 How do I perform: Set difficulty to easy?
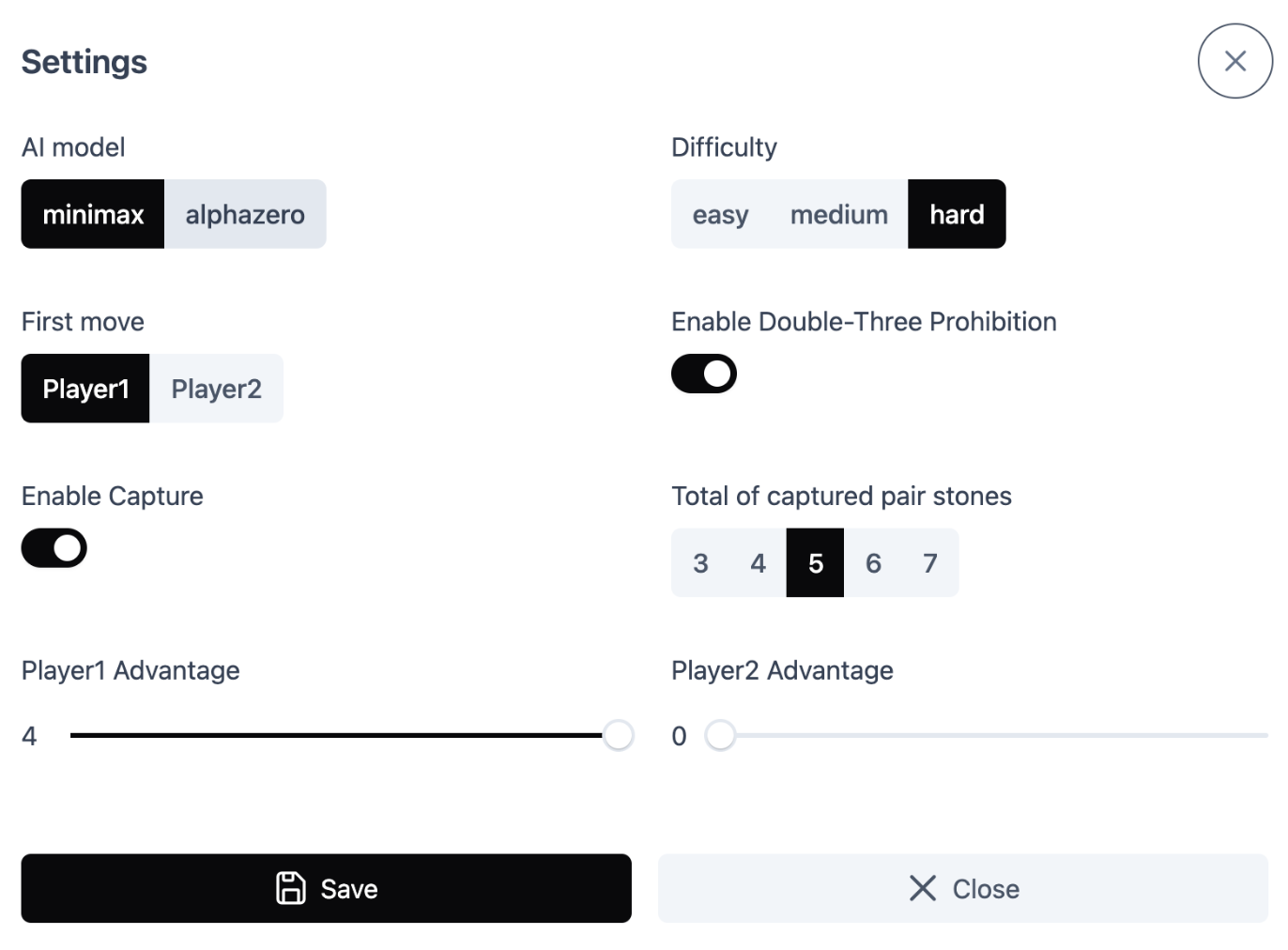pos(720,214)
